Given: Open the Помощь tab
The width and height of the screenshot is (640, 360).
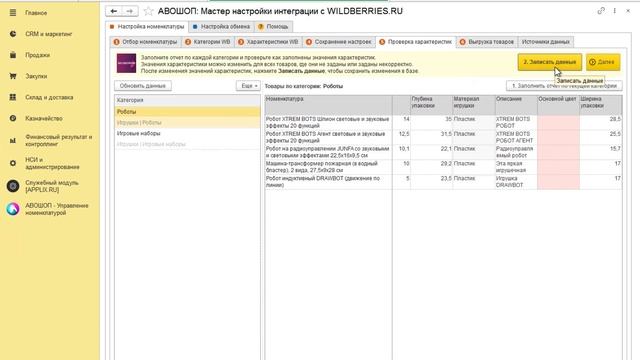Looking at the screenshot, I should pos(273,27).
